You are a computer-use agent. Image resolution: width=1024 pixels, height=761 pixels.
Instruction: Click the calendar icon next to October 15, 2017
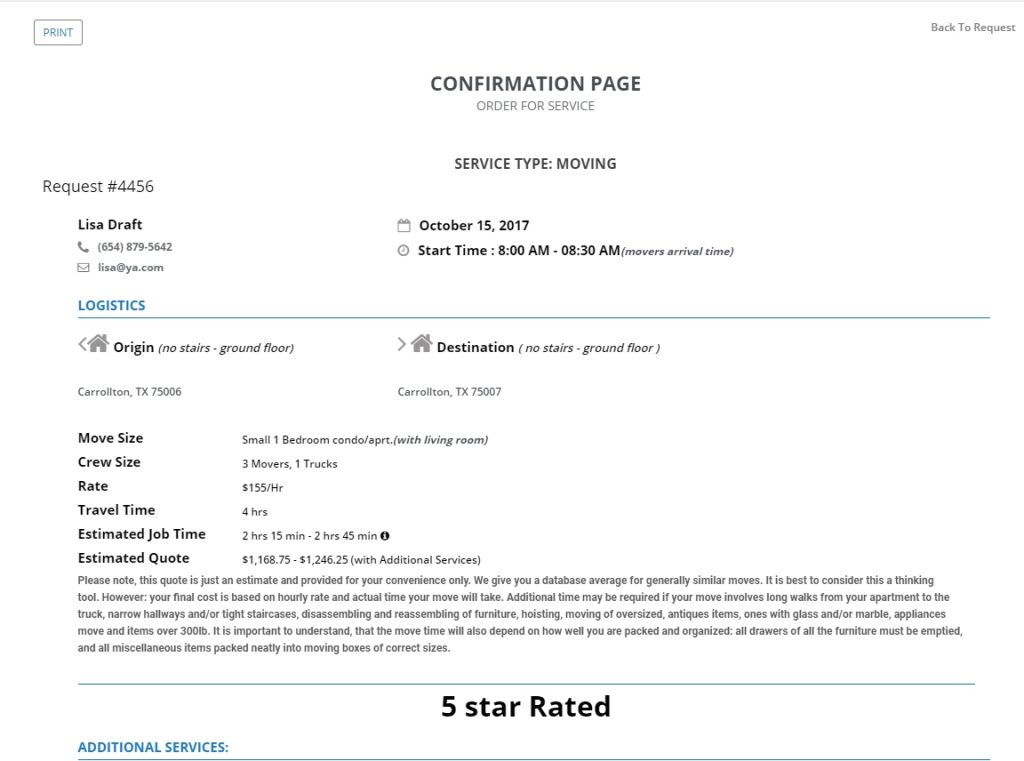tap(404, 226)
